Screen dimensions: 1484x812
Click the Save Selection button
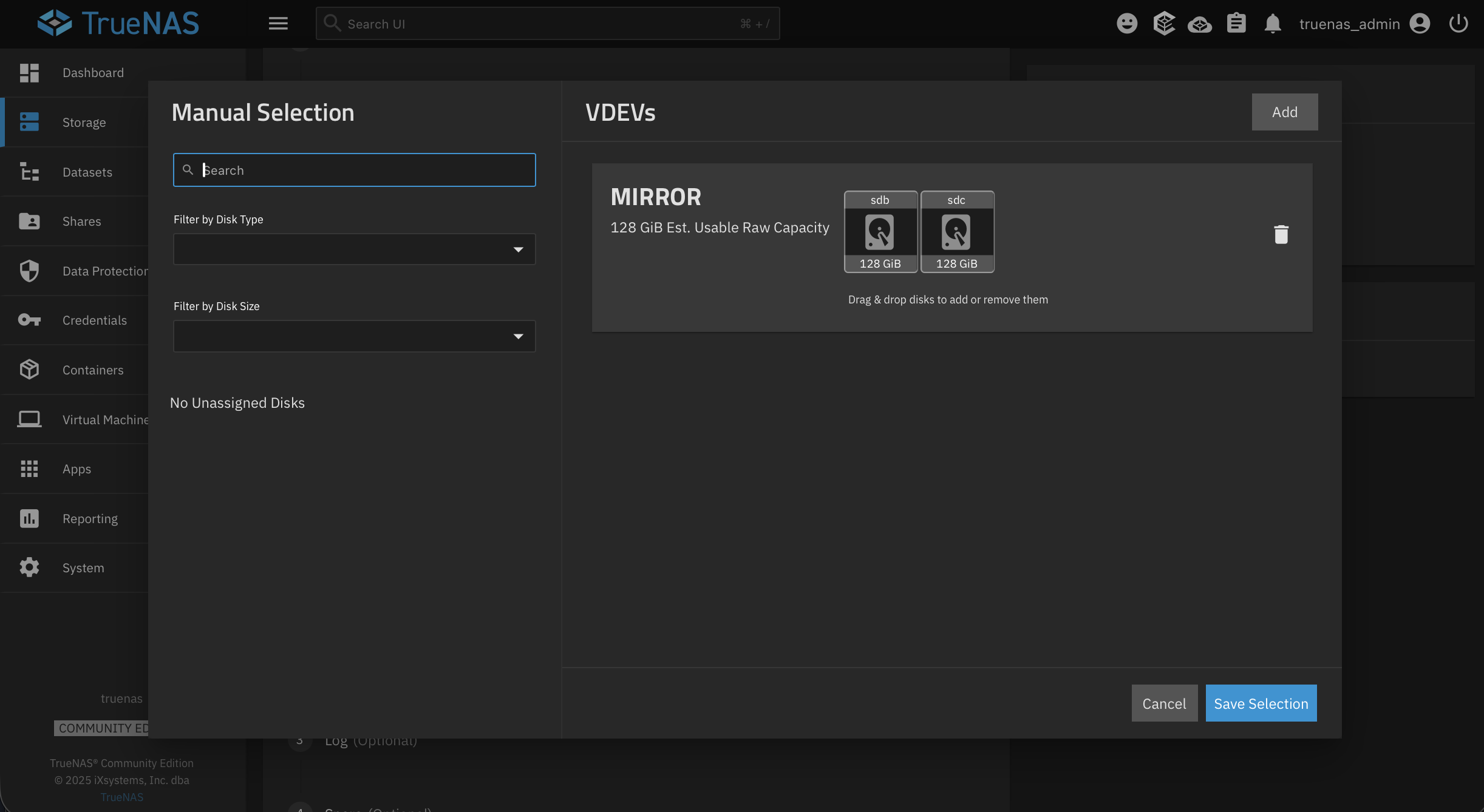click(x=1261, y=703)
